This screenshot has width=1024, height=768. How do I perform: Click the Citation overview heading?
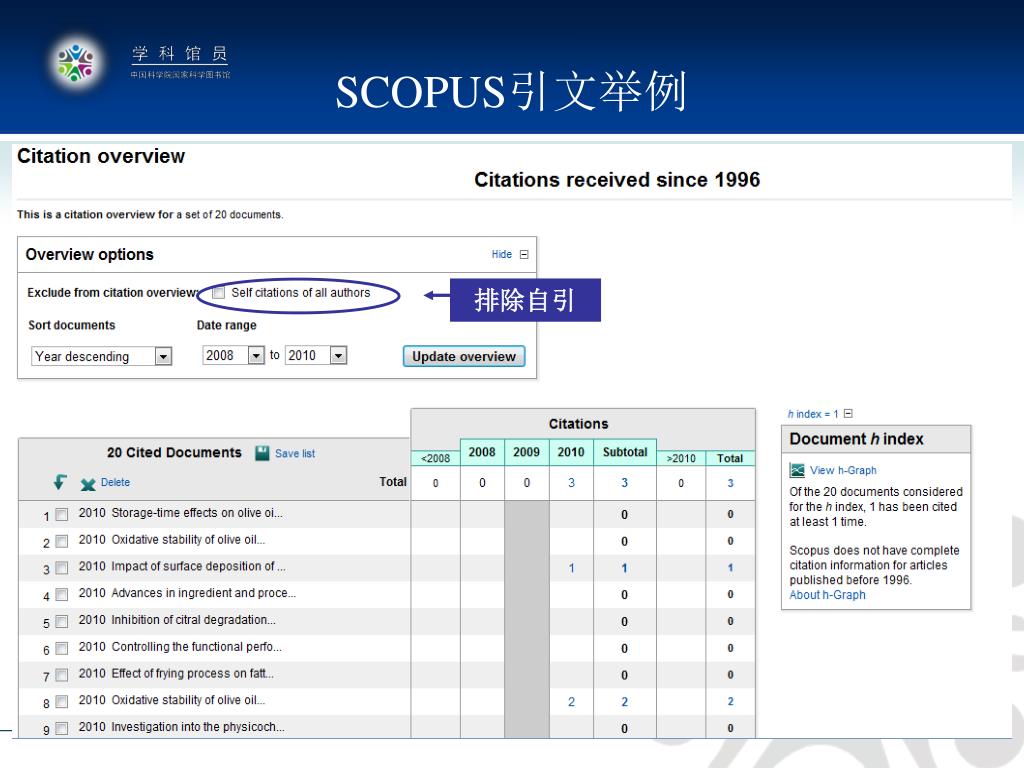(101, 156)
